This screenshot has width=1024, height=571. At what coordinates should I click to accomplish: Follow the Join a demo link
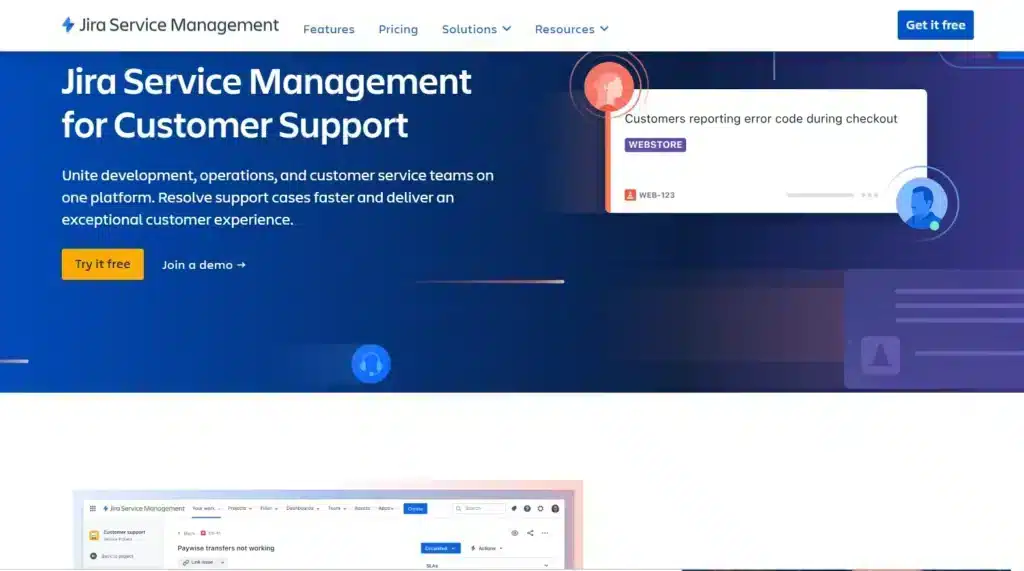point(204,265)
